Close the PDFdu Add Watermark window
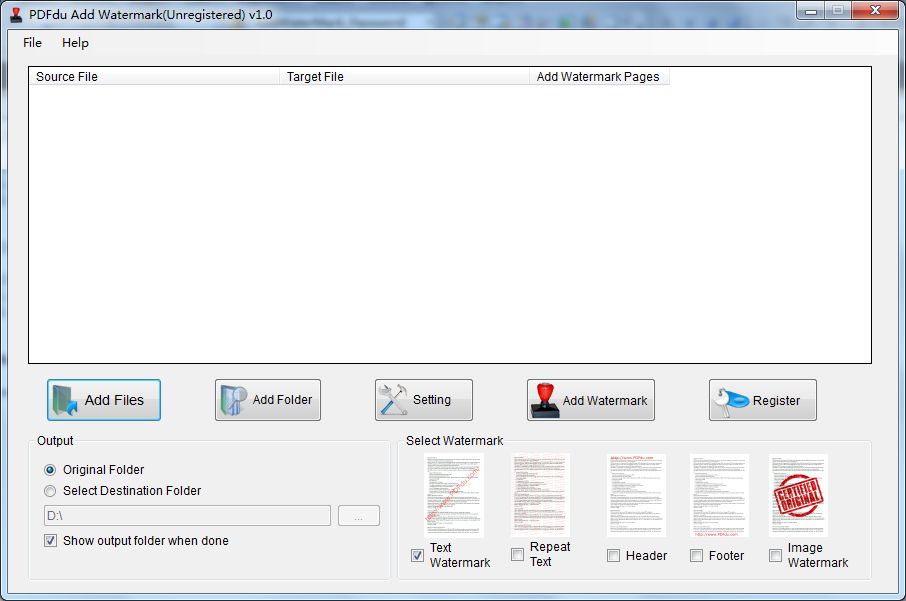Image resolution: width=906 pixels, height=601 pixels. coord(875,11)
